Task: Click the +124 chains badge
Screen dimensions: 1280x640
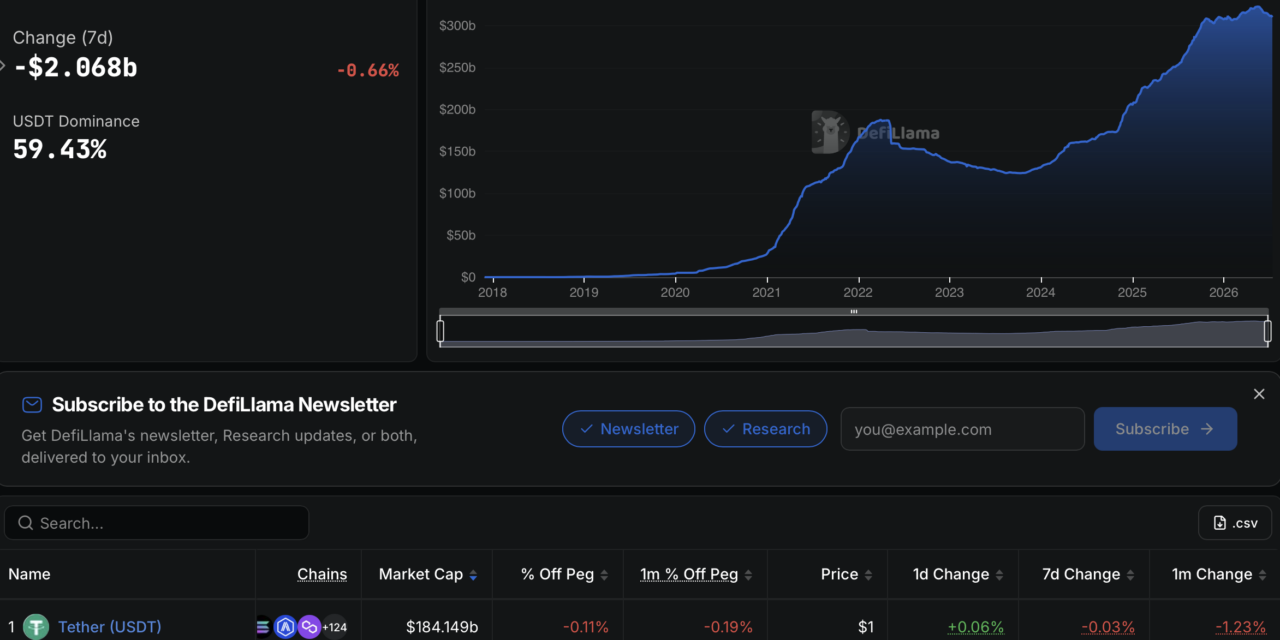Action: point(334,627)
